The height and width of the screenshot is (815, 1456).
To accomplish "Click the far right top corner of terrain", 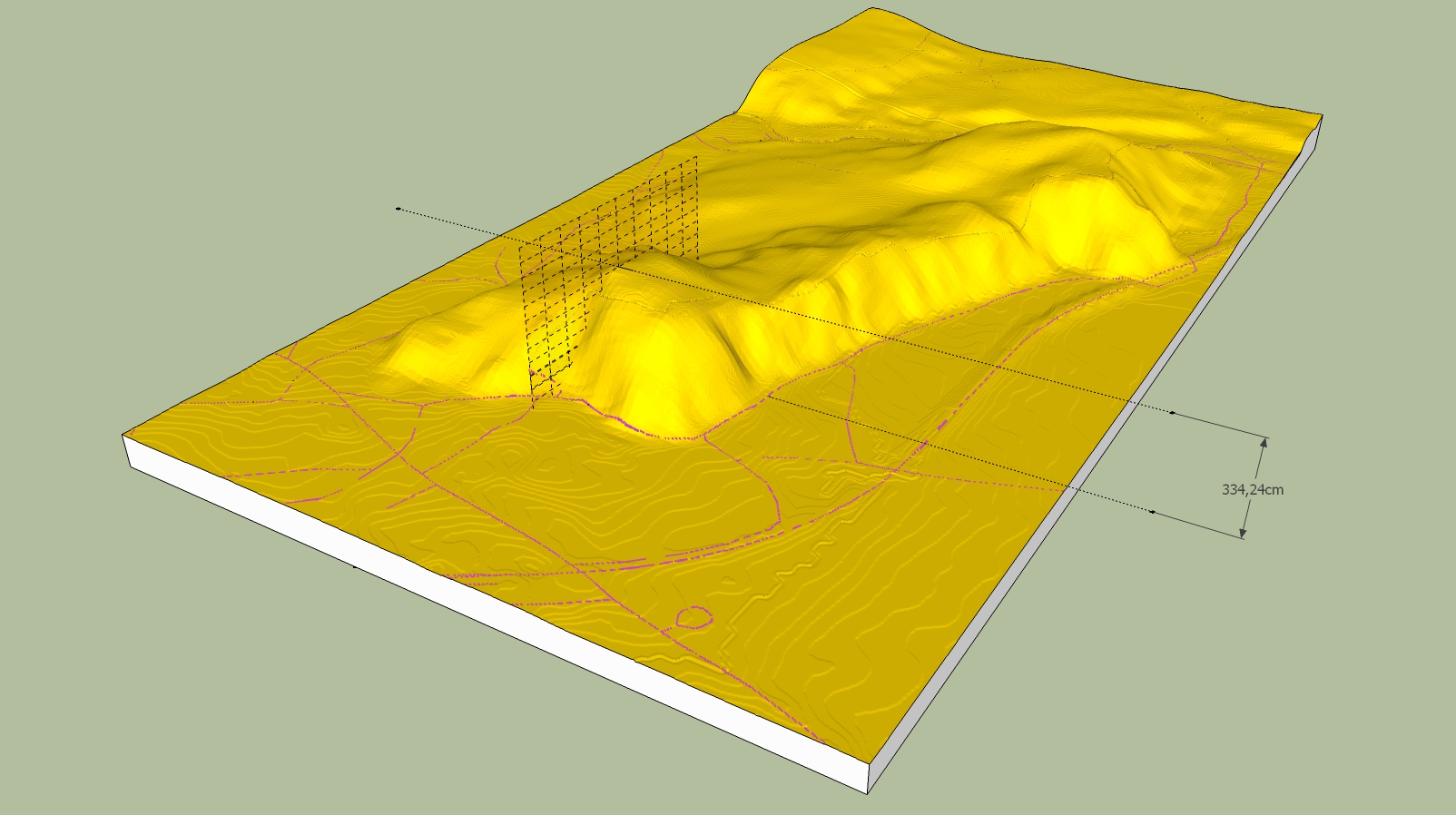I will [1321, 116].
